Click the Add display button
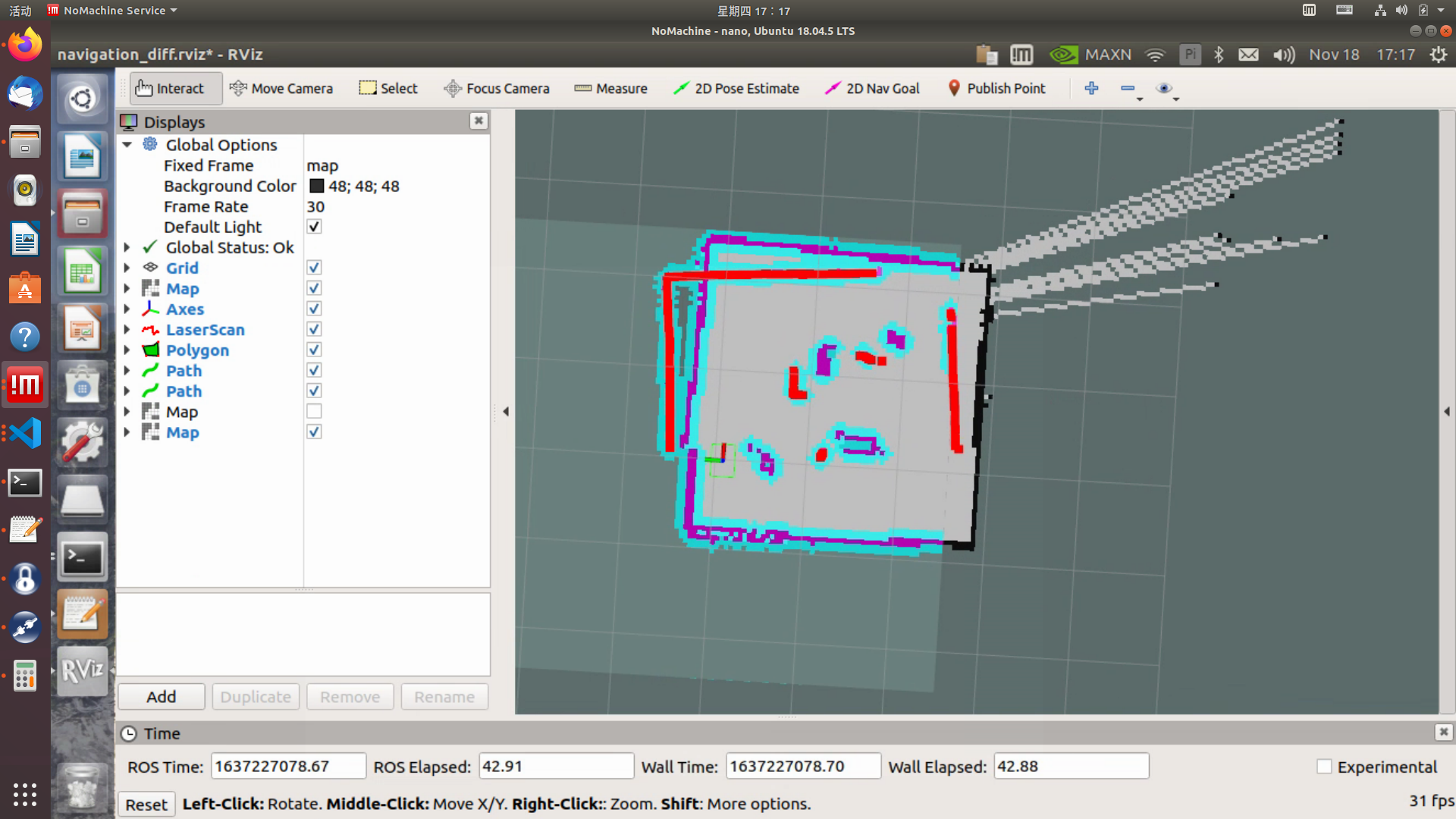 161,697
